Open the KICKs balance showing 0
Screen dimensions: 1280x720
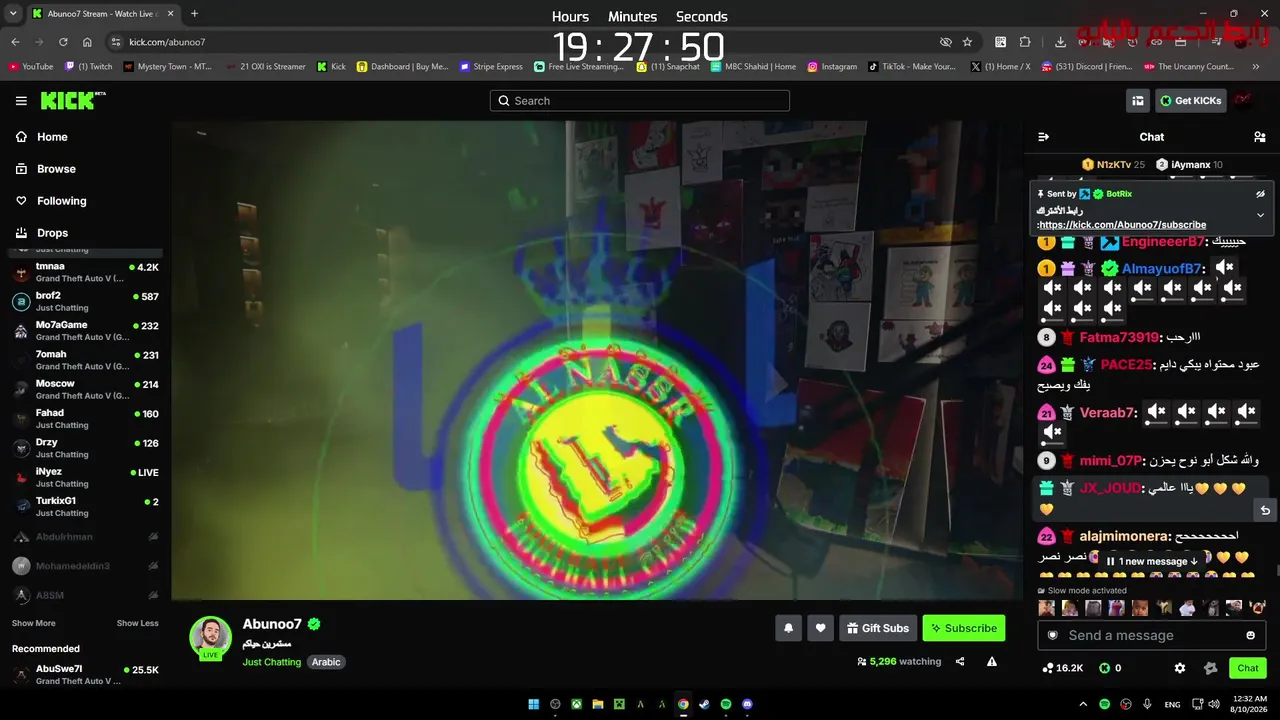pos(1110,668)
